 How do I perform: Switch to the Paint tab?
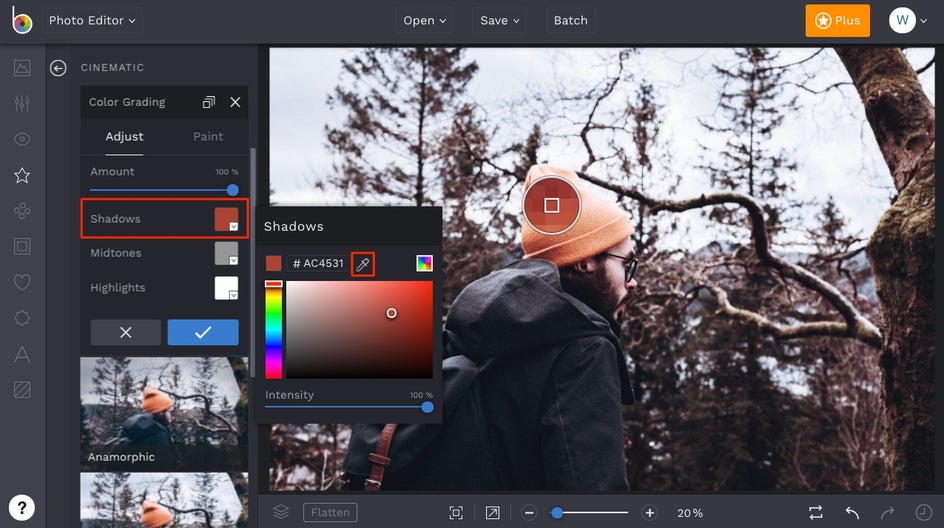(208, 137)
